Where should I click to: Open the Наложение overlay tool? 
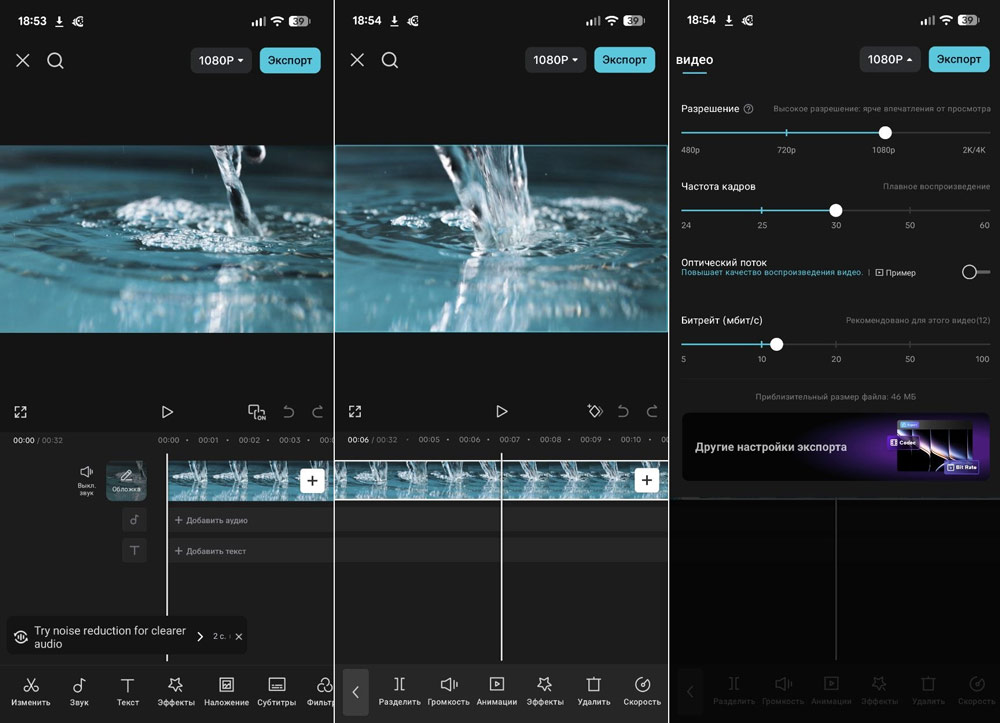[226, 691]
